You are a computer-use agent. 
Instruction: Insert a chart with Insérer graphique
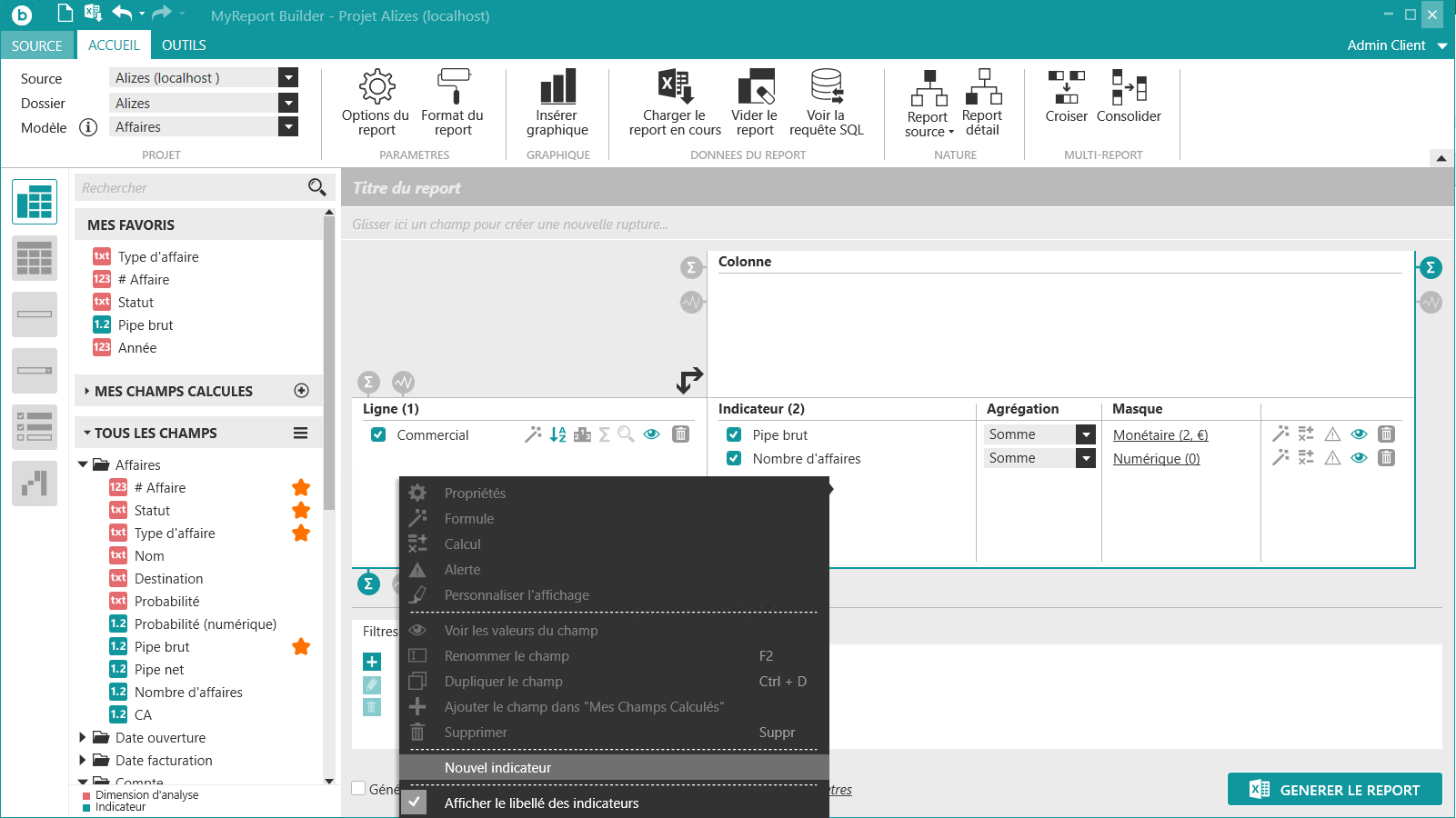[557, 102]
